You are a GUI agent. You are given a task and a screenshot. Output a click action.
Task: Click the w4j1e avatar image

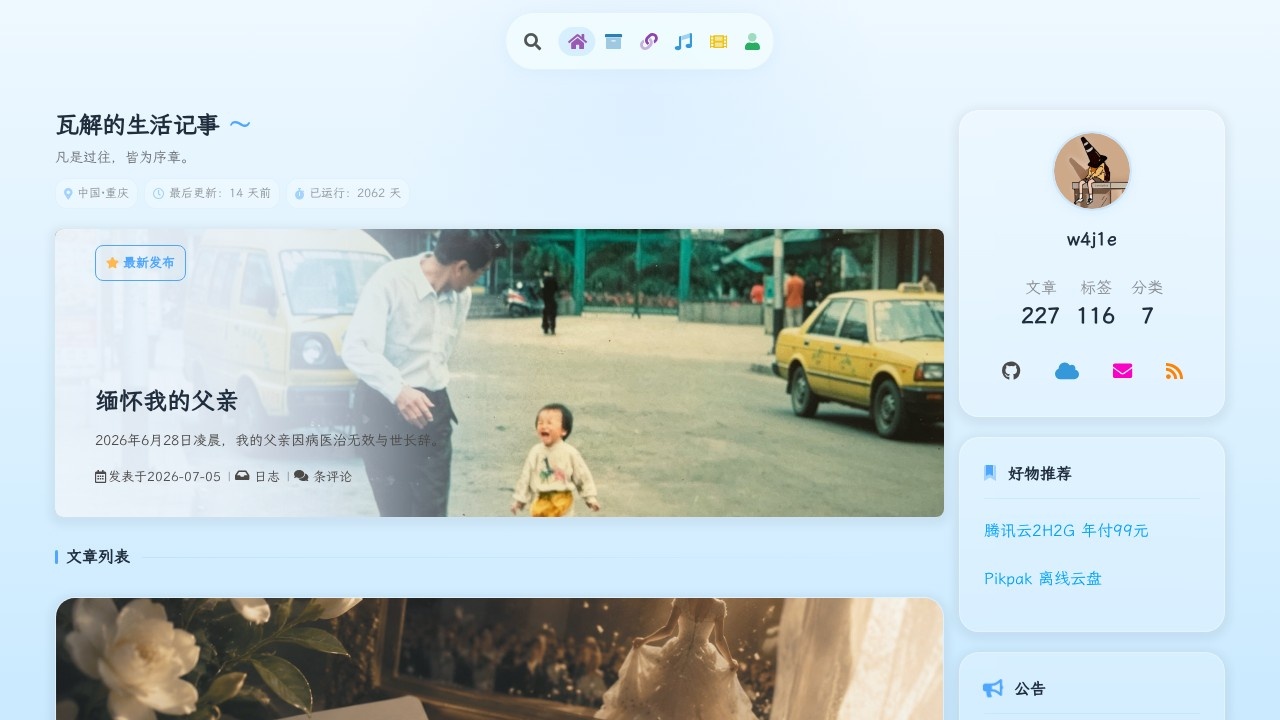1092,171
